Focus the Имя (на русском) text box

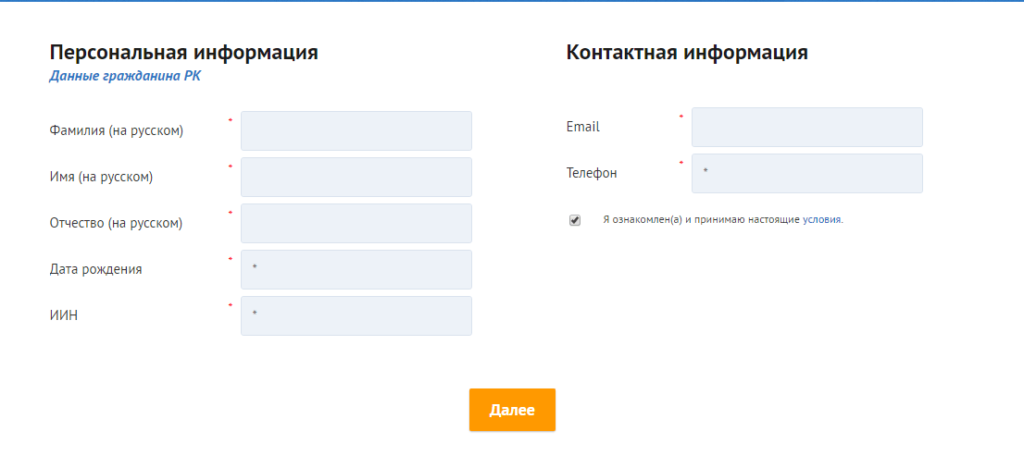356,177
